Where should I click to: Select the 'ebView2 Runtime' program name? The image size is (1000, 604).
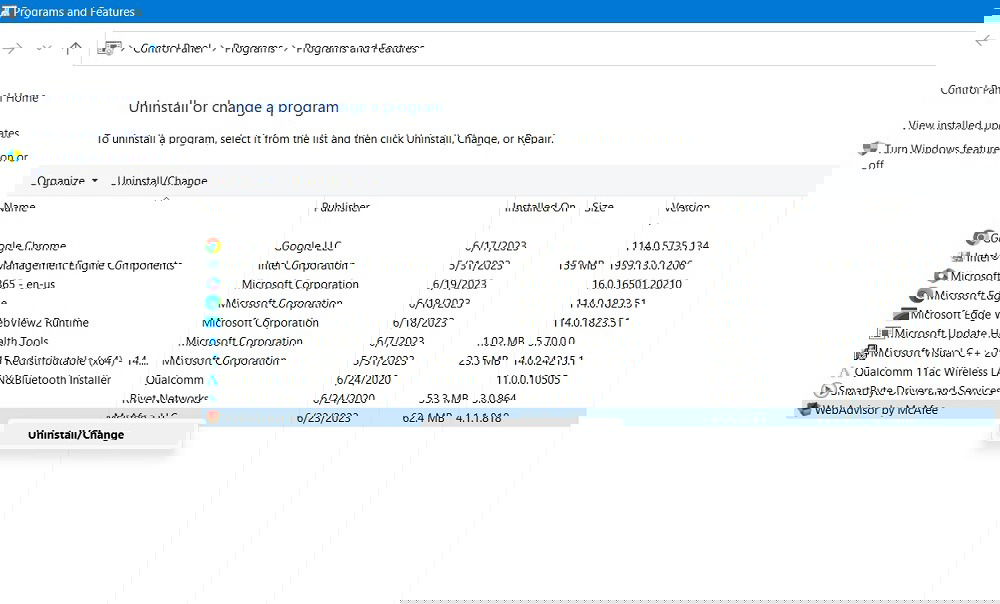[45, 323]
